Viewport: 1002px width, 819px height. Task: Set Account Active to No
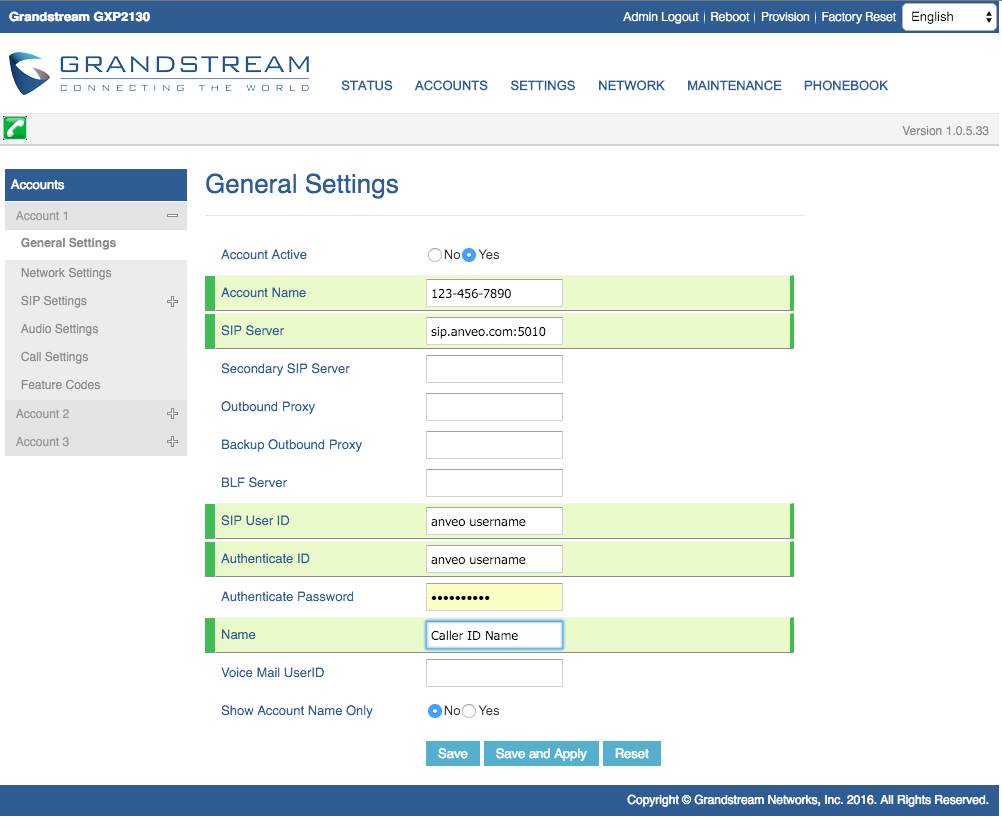coord(435,255)
